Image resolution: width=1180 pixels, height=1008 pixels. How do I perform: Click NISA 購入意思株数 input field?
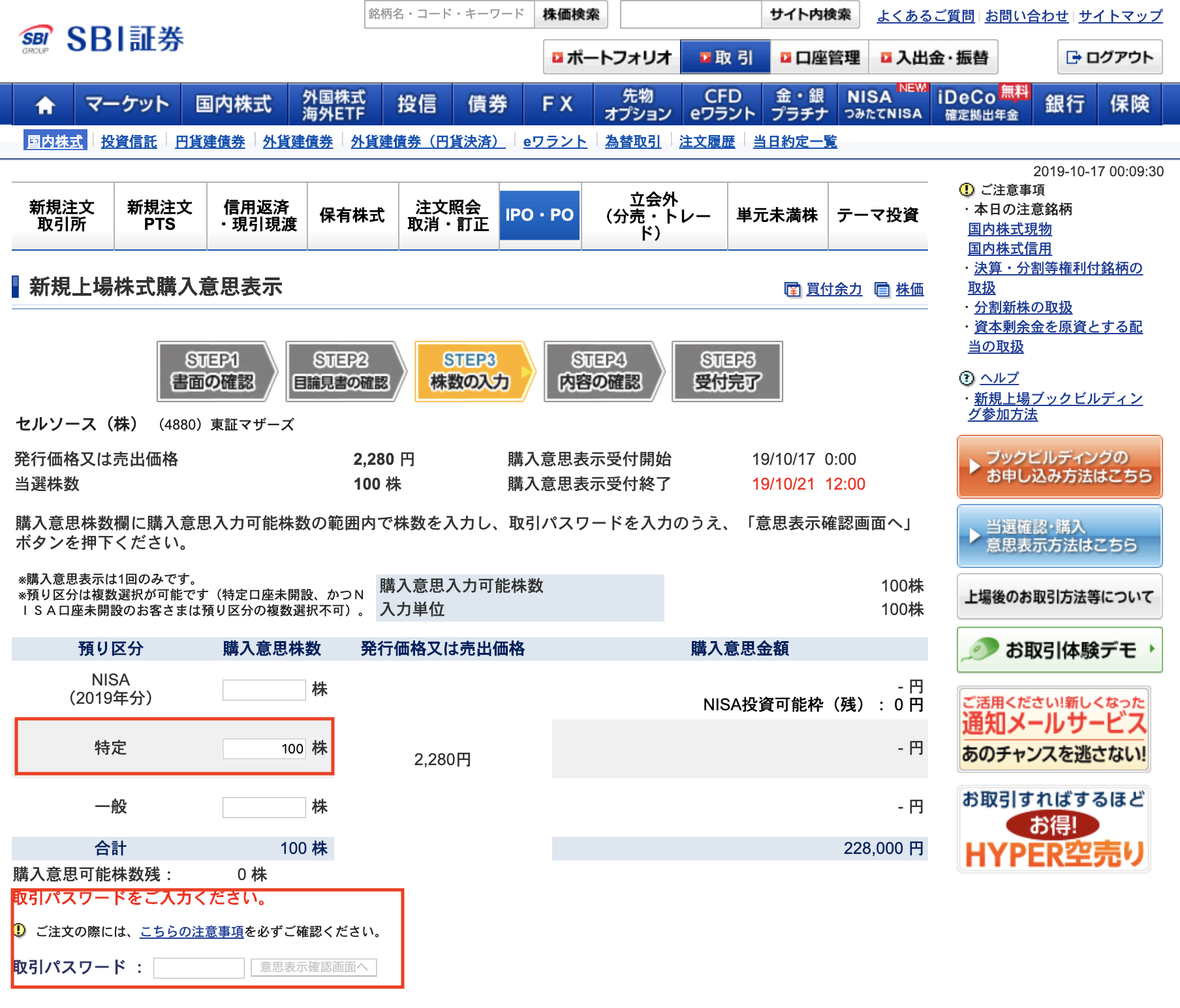[x=264, y=689]
